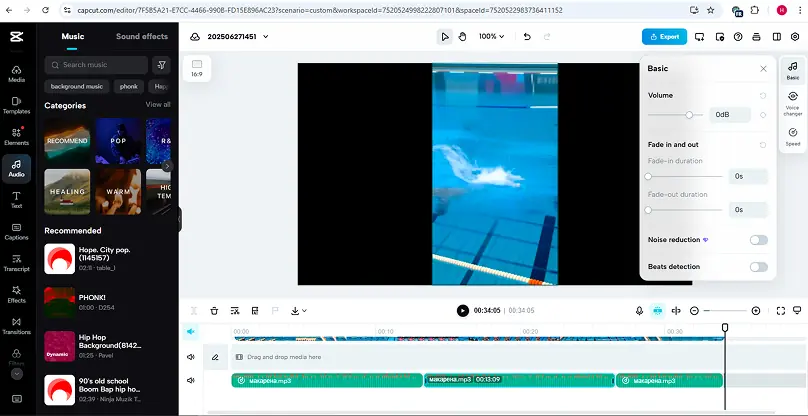Add volume keyframe diamond
This screenshot has height=416, width=808.
click(x=763, y=115)
